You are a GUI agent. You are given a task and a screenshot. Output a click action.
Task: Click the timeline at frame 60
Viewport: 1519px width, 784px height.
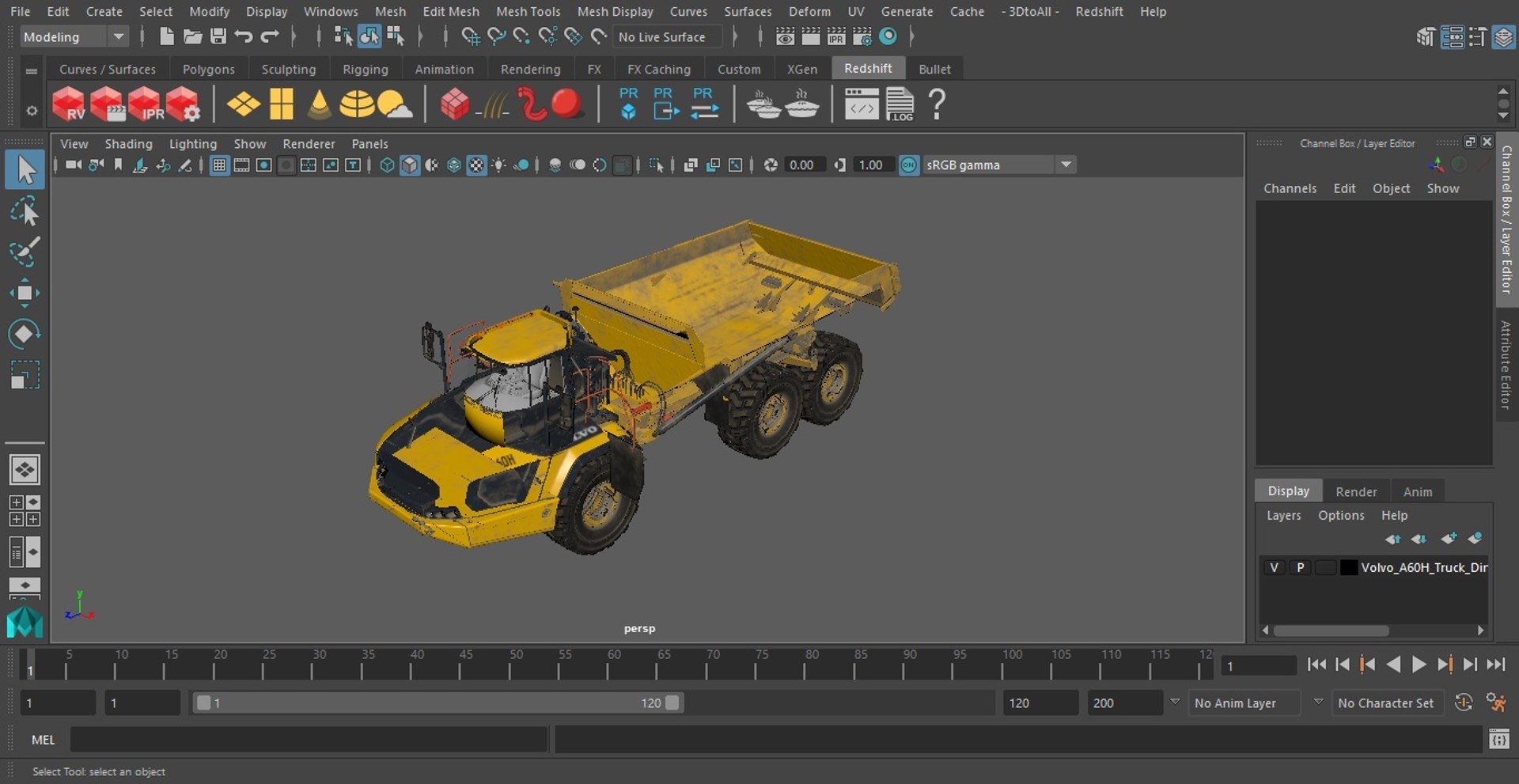pos(609,665)
